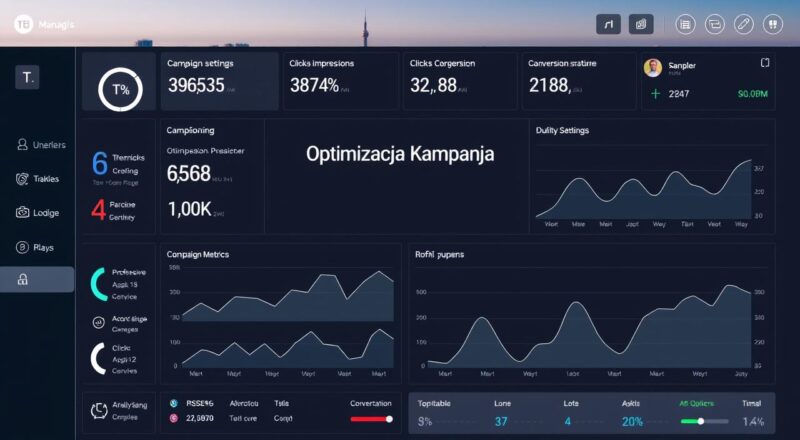The width and height of the screenshot is (800, 440).
Task: Open the Lodige sidebar item
Action: 37,213
